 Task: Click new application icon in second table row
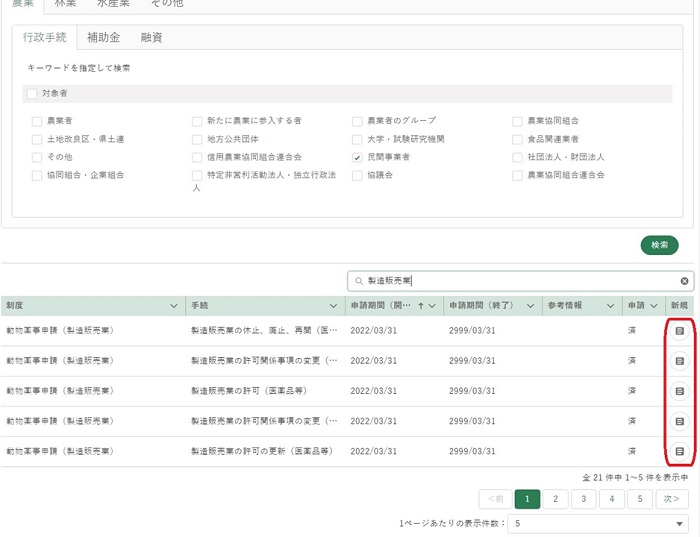[679, 360]
